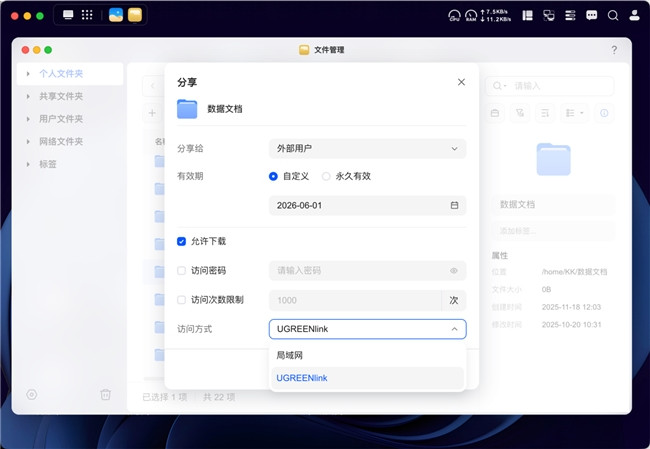The height and width of the screenshot is (449, 650).
Task: Select 用户文件夹 in the sidebar
Action: click(61, 119)
